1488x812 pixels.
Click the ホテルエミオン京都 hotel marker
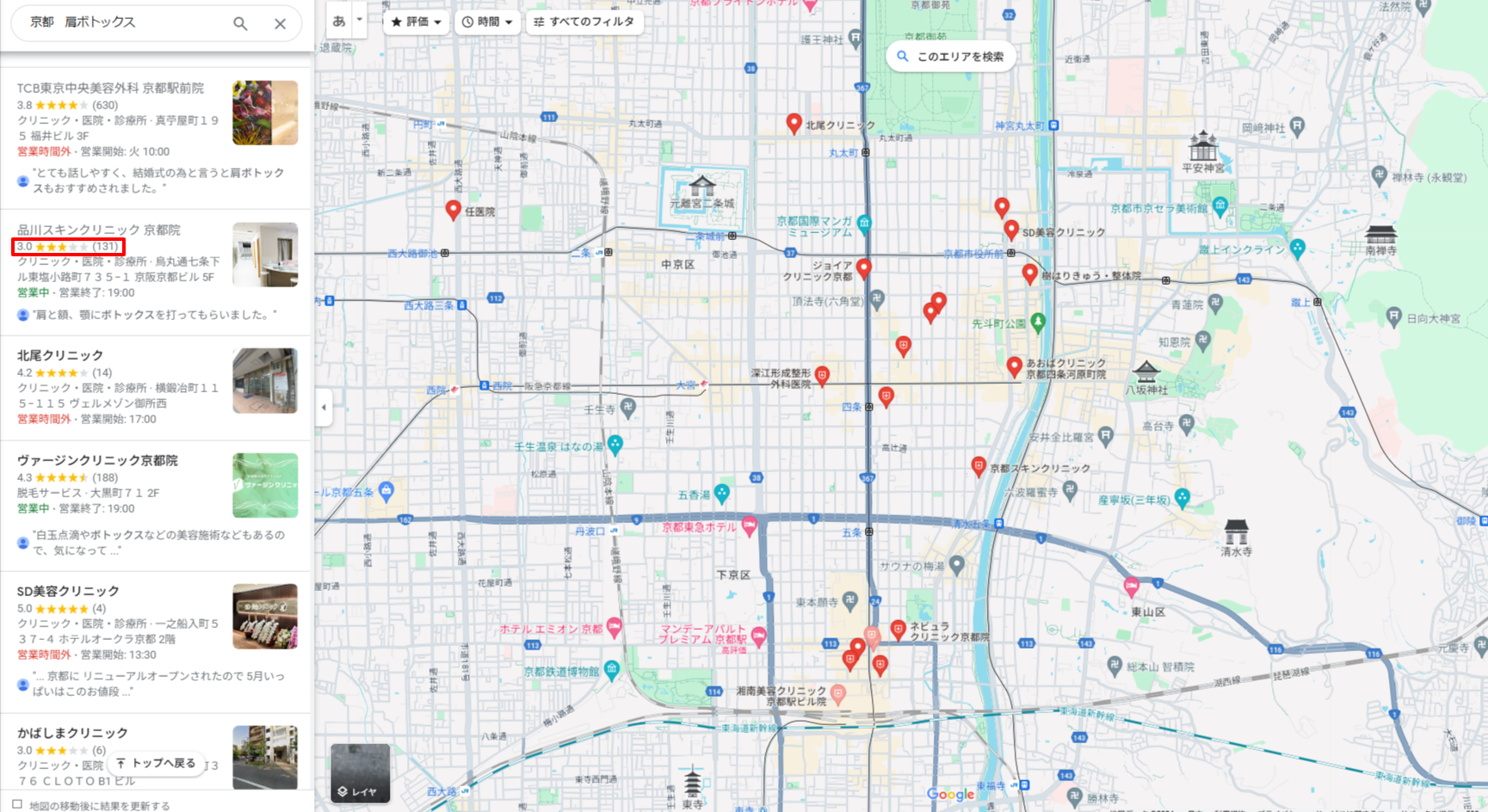coord(614,628)
